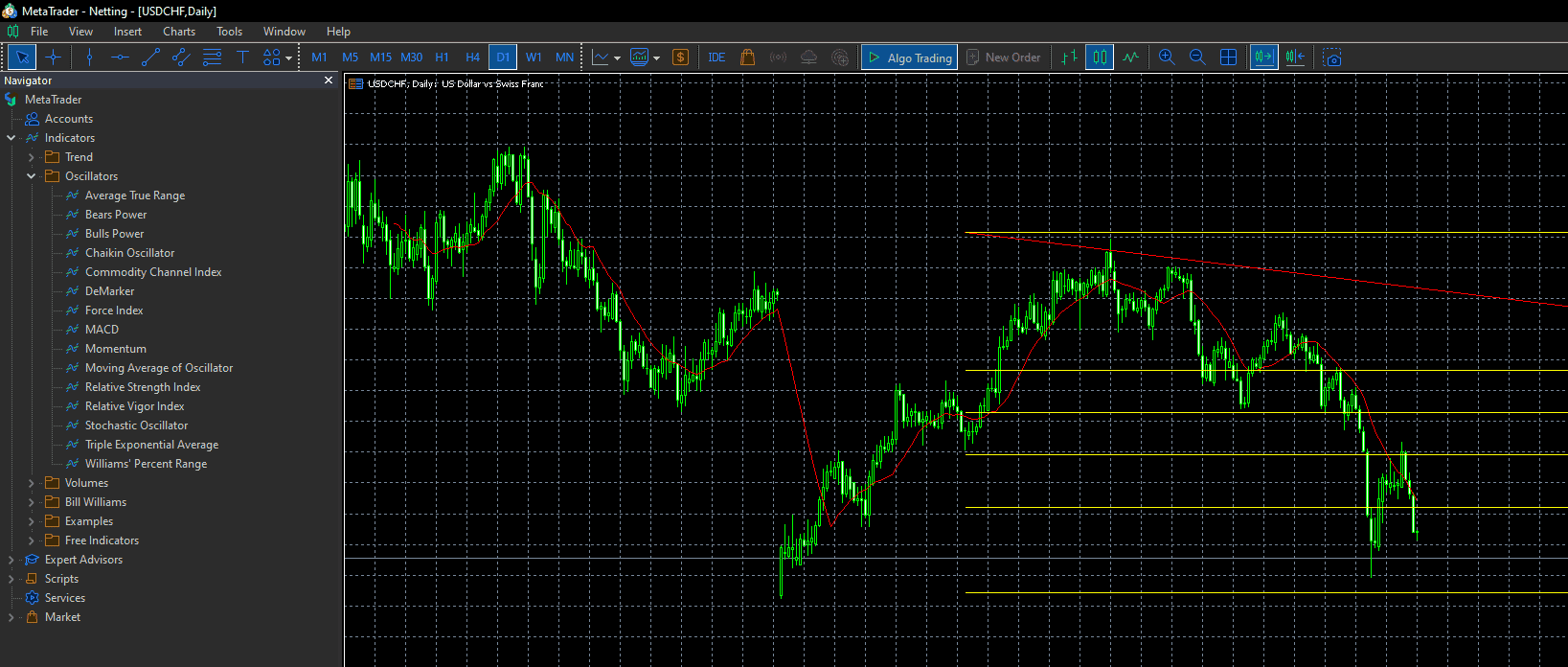Click the zoom in magnifier icon
Image resolution: width=1568 pixels, height=667 pixels.
pyautogui.click(x=1167, y=57)
